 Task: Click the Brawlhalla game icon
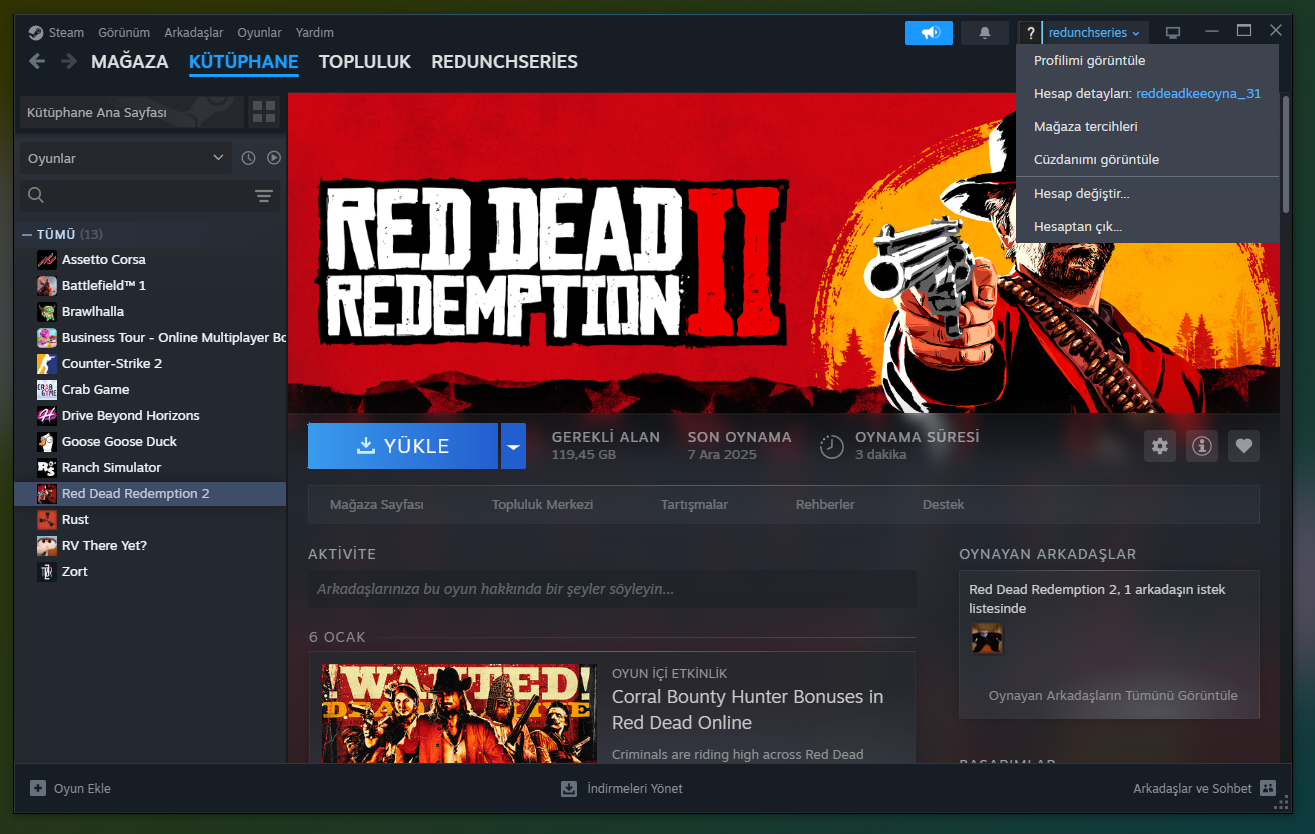click(x=47, y=311)
